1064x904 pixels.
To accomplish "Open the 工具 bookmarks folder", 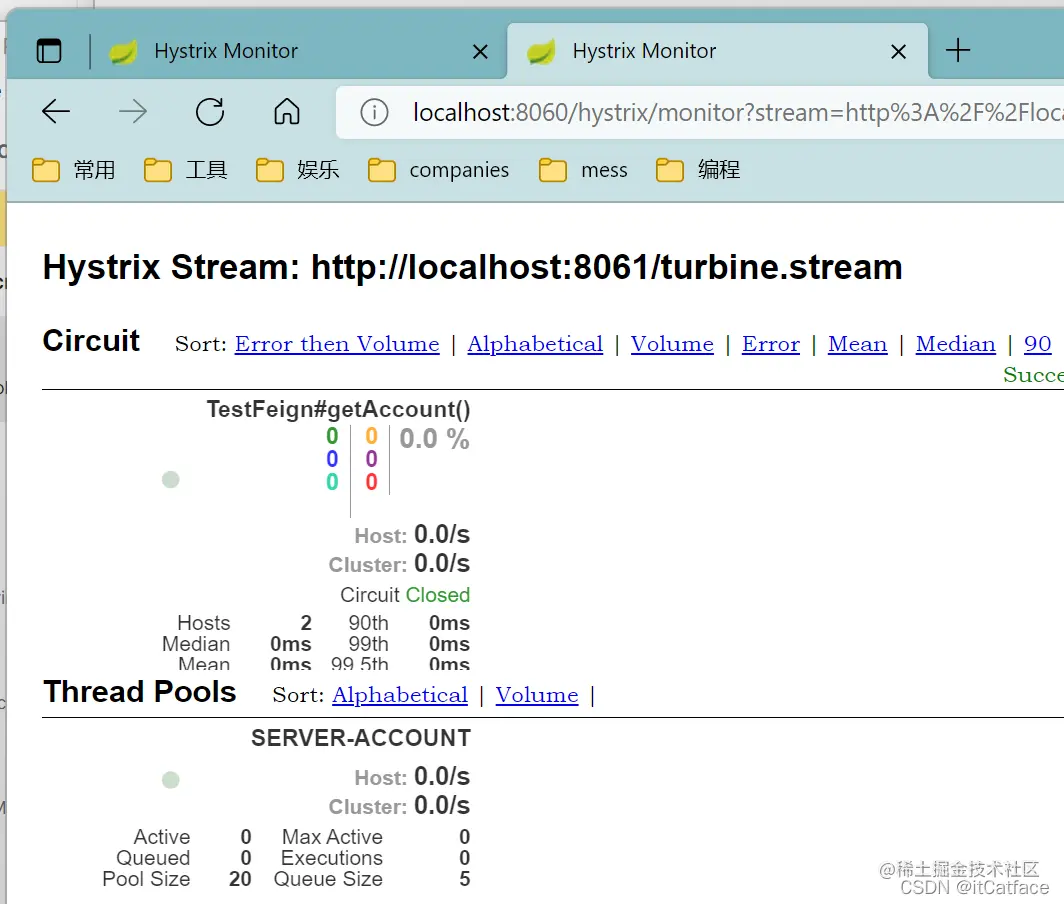I will coord(186,170).
